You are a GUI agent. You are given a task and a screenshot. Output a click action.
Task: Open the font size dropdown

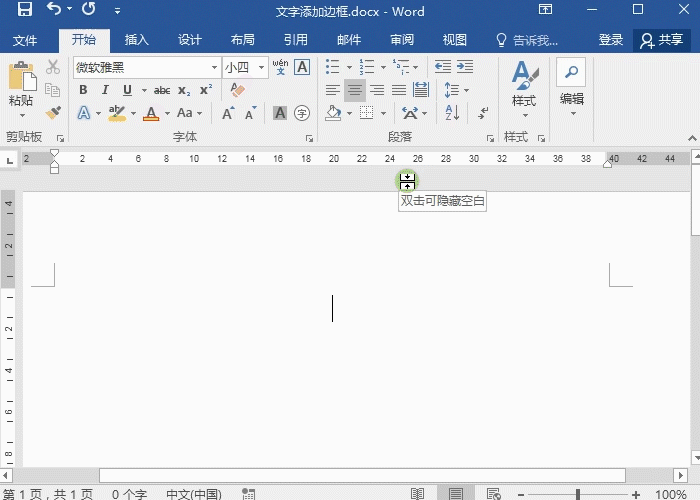tap(262, 67)
